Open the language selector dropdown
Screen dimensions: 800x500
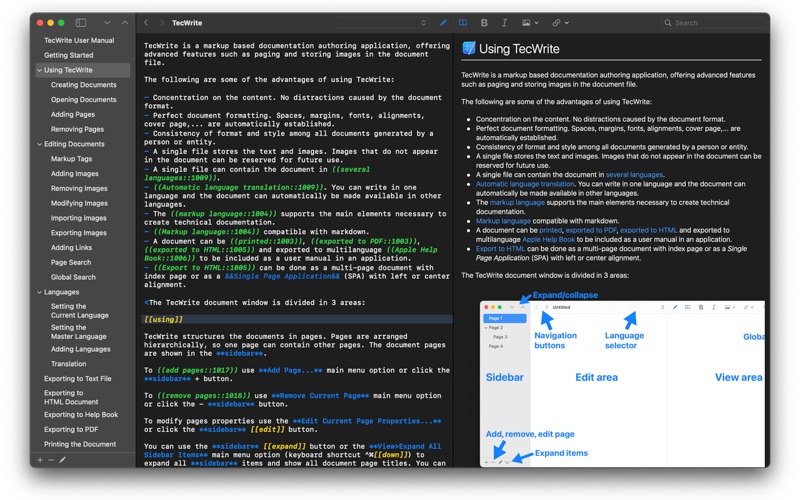381,22
